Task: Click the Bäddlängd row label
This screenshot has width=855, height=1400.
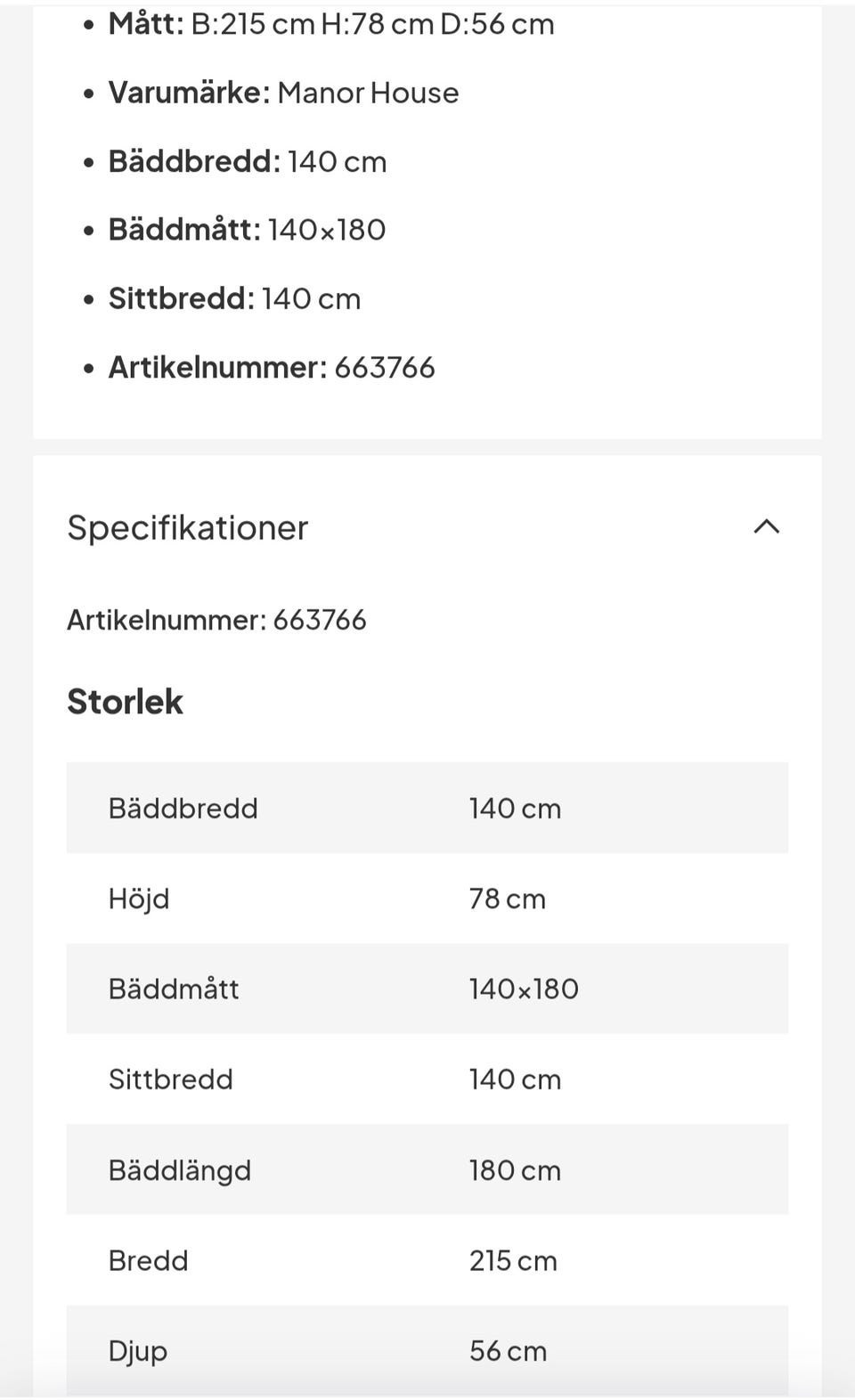Action: point(179,1170)
